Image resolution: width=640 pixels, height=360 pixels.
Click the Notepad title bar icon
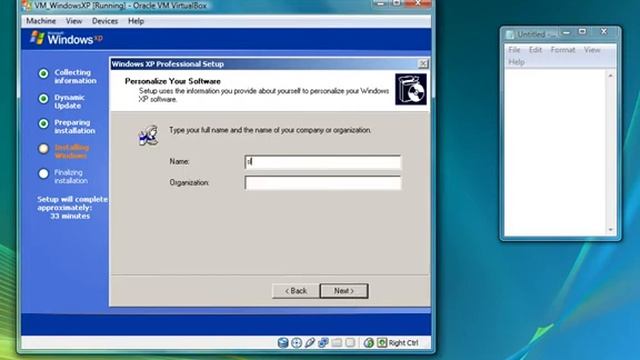pos(510,35)
